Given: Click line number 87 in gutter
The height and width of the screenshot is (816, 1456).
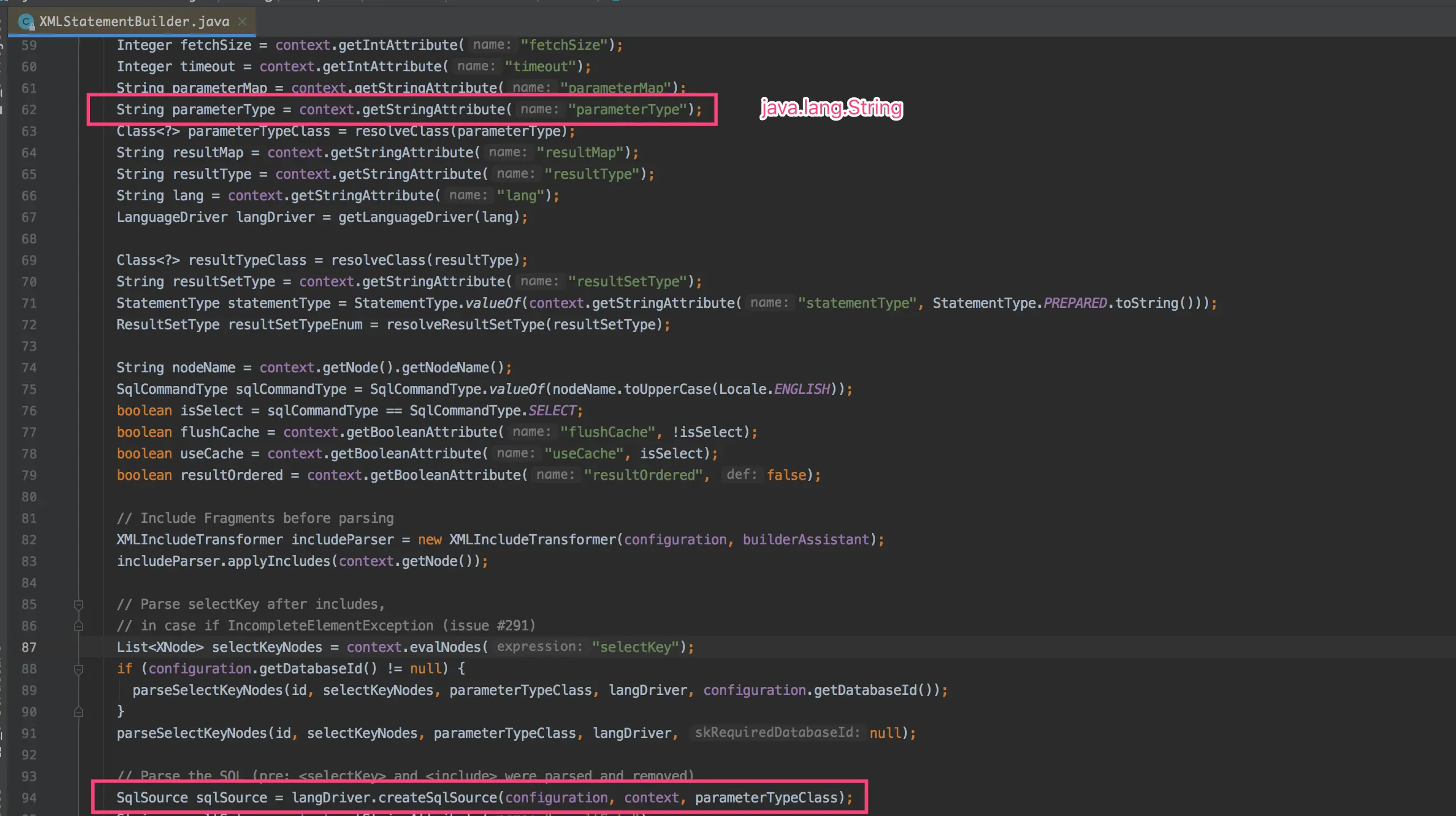Looking at the screenshot, I should point(29,647).
